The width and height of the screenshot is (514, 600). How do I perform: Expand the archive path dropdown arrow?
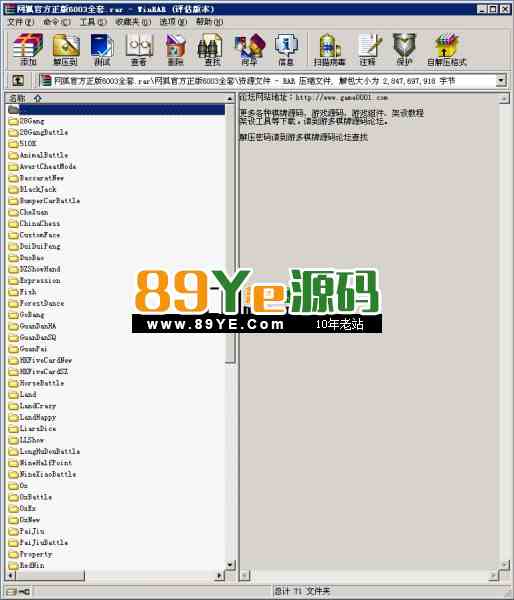pyautogui.click(x=501, y=81)
